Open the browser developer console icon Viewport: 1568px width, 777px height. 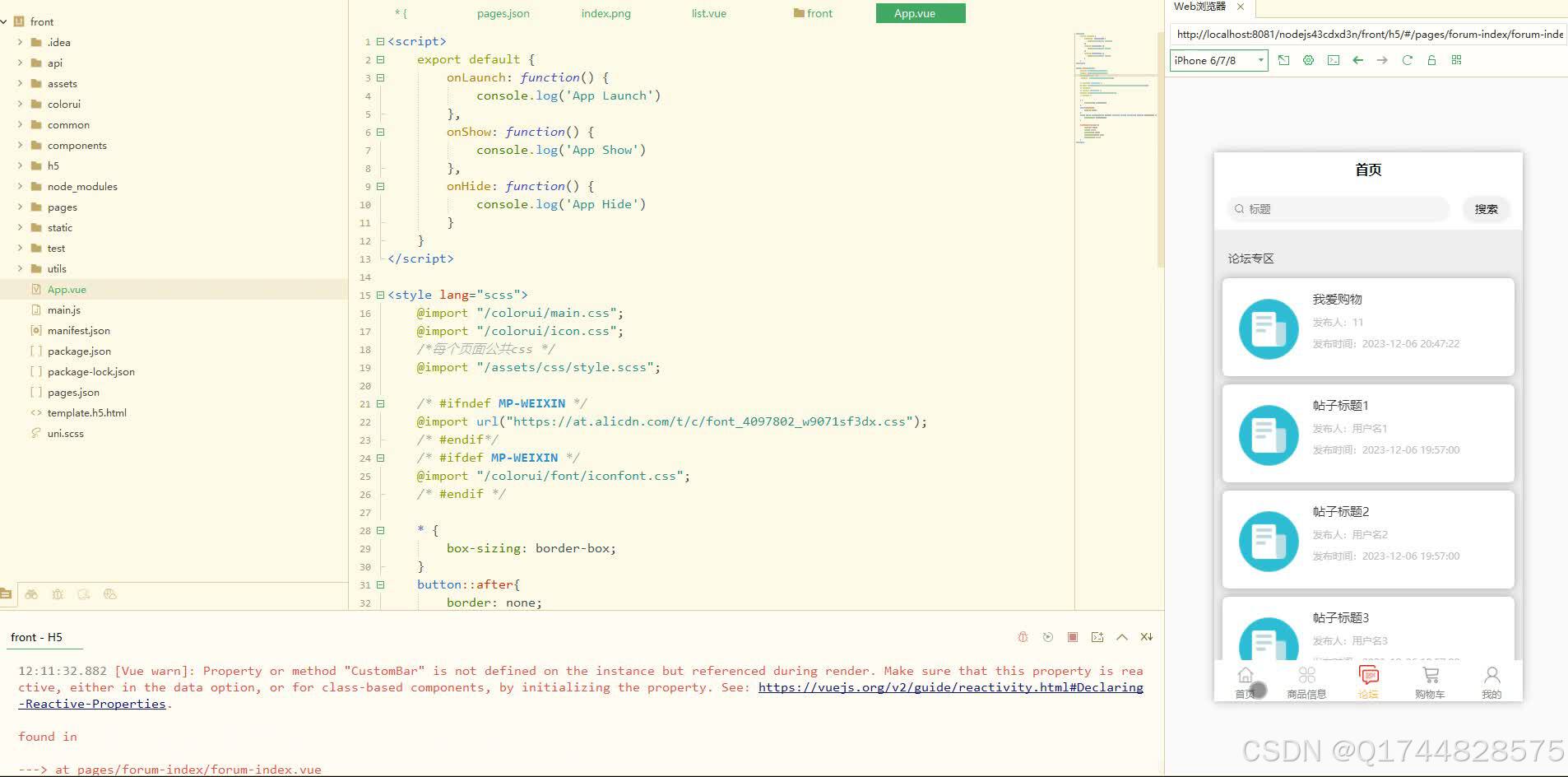pyautogui.click(x=1333, y=60)
